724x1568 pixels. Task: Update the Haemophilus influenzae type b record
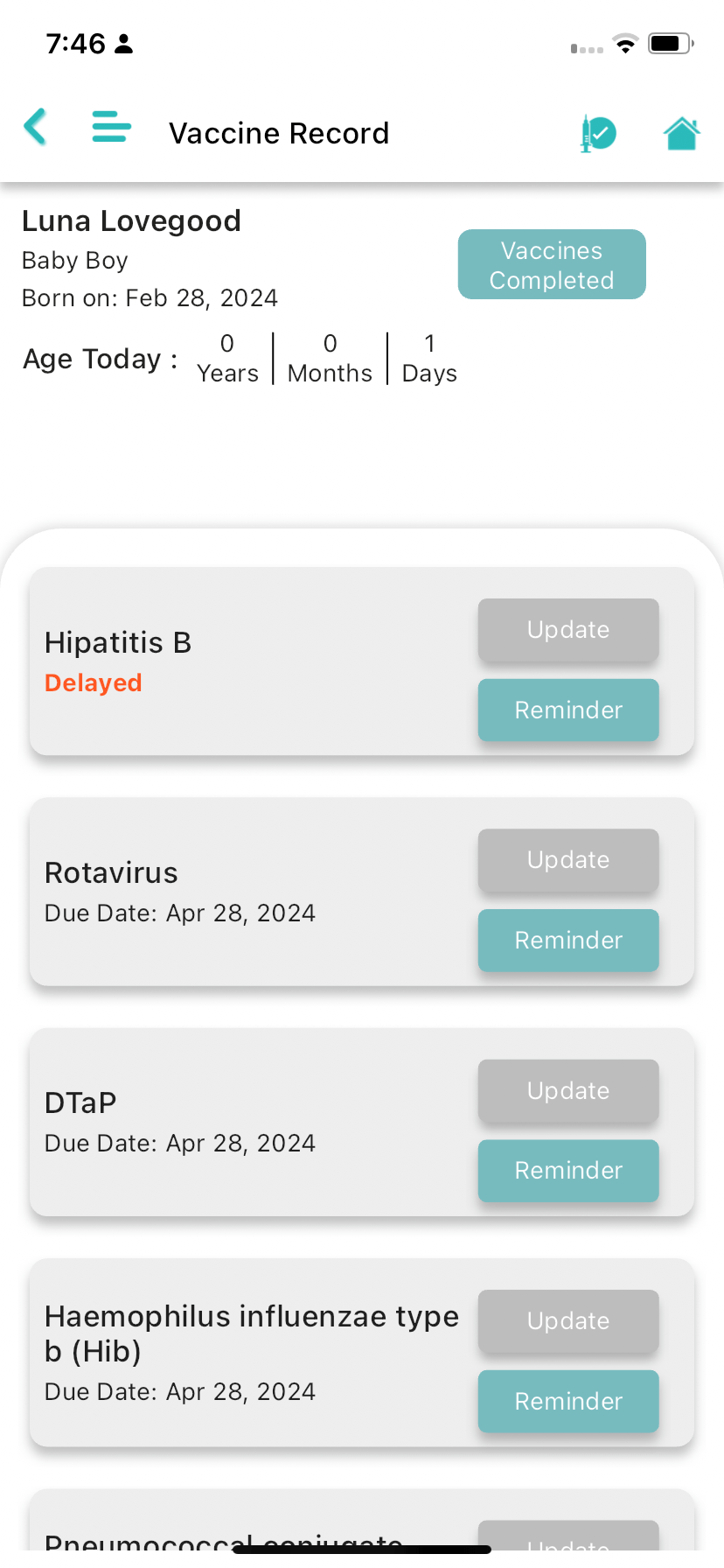pyautogui.click(x=568, y=1321)
